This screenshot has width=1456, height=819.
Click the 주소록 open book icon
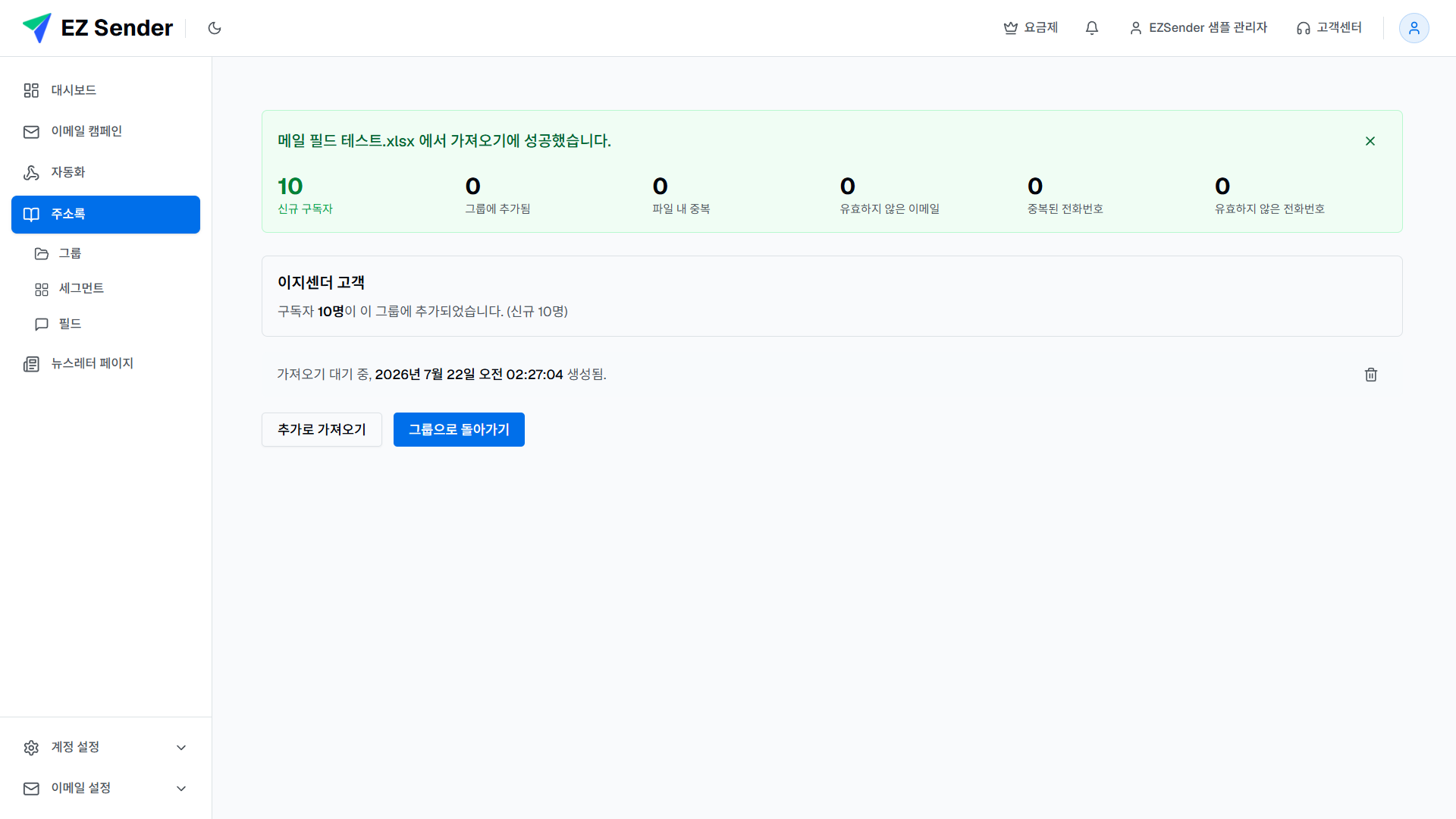click(x=31, y=215)
